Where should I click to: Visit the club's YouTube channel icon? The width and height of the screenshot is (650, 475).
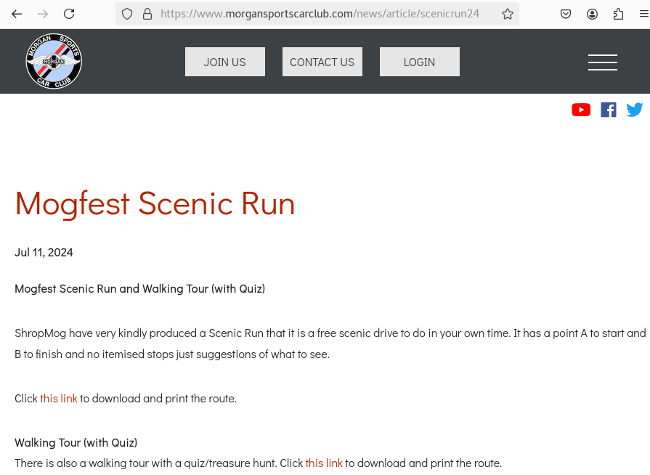coord(581,110)
